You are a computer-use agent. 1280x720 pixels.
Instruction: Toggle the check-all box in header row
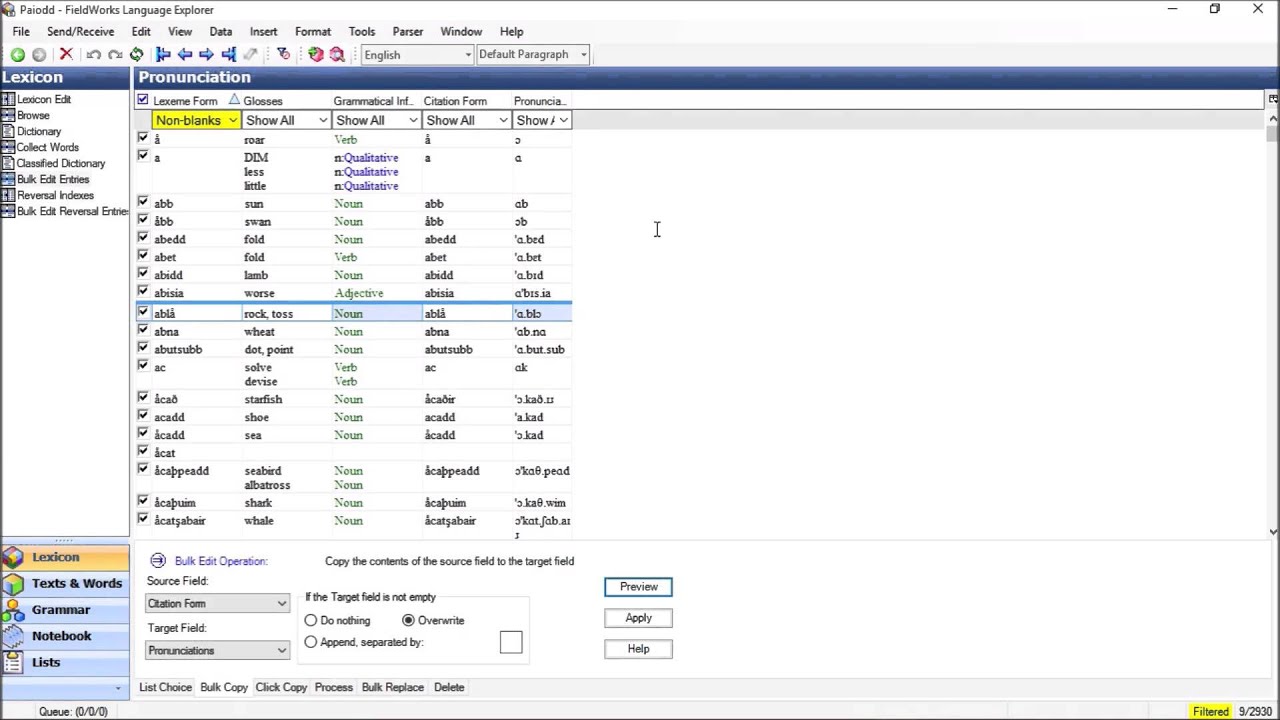tap(143, 100)
